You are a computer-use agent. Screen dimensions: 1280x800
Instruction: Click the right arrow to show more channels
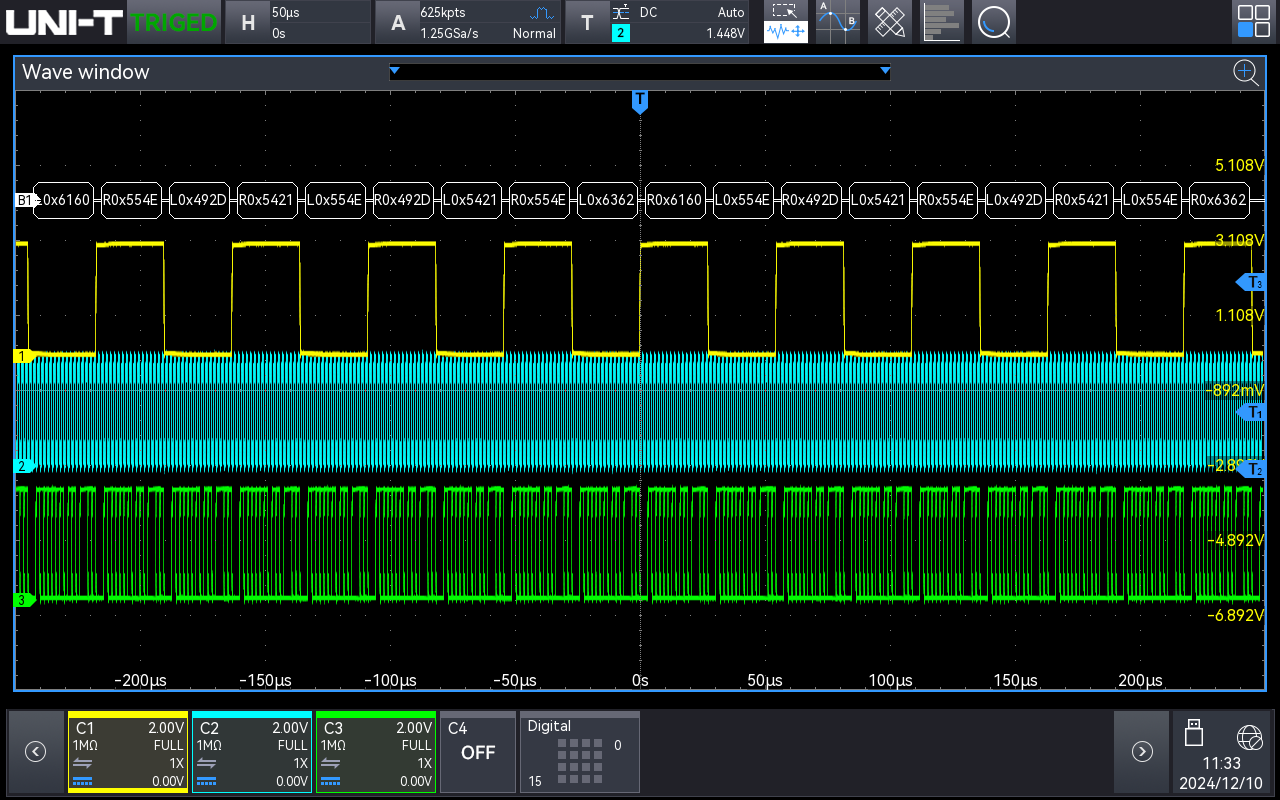click(x=1142, y=752)
